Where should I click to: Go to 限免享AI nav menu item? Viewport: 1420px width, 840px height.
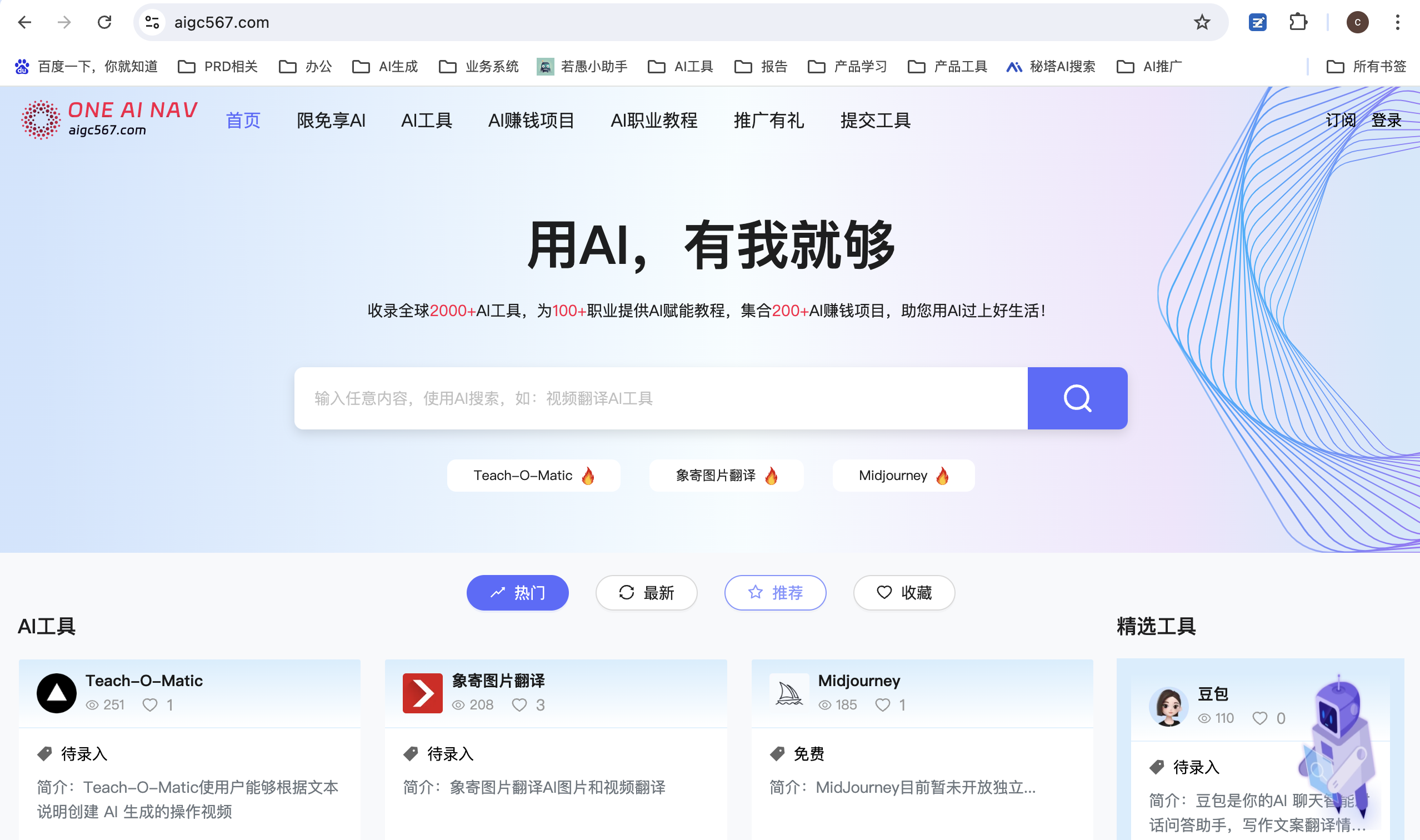(x=331, y=120)
